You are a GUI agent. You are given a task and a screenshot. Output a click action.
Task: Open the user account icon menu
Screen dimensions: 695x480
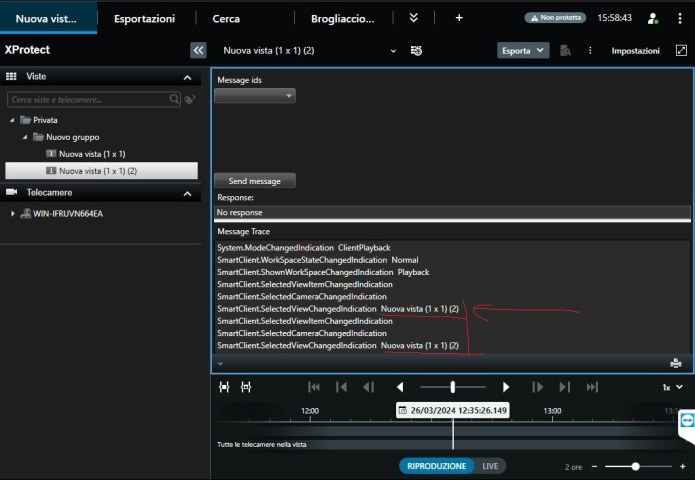pos(653,18)
